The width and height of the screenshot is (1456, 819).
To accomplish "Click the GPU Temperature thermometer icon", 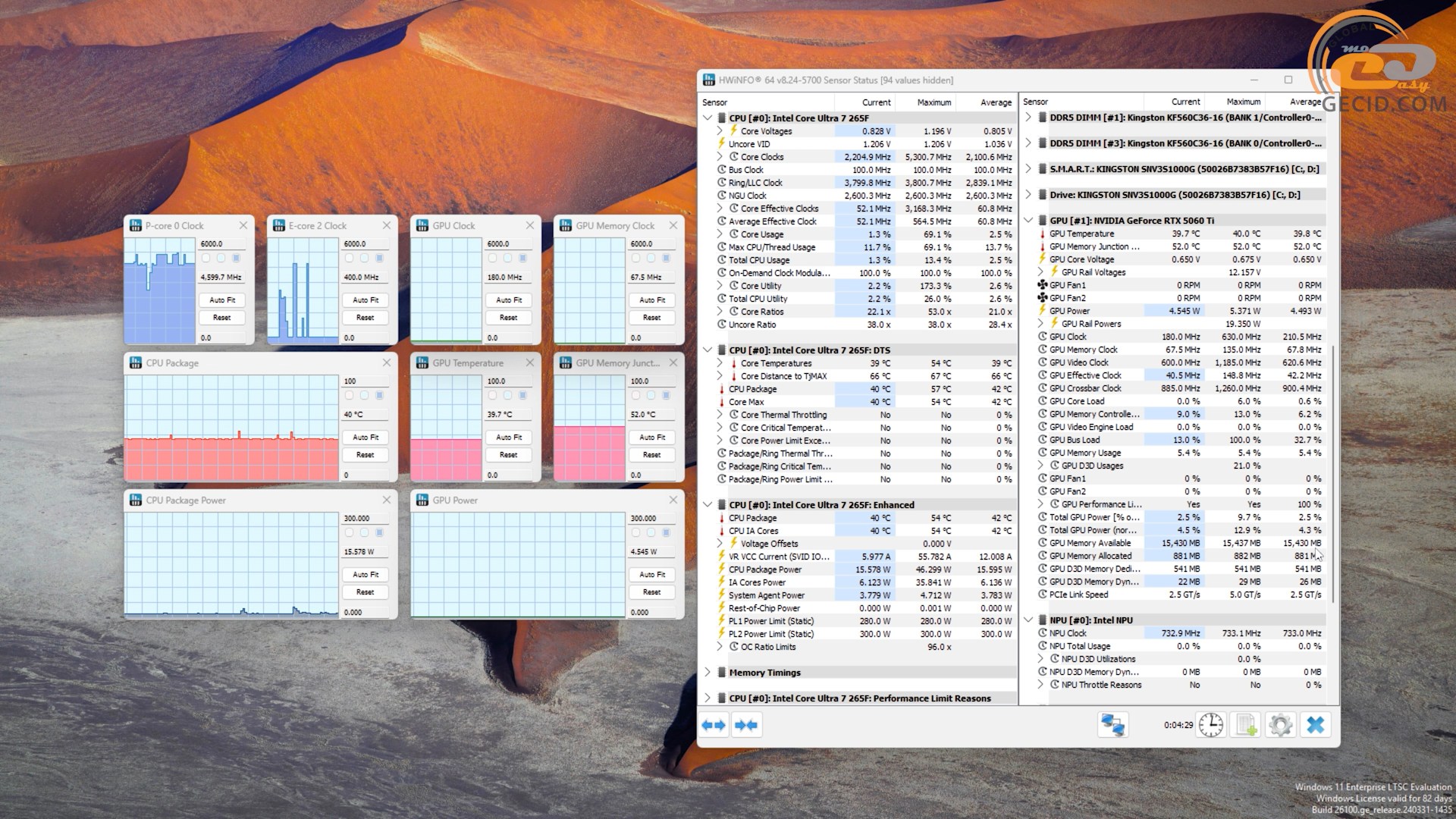I will tap(1043, 234).
